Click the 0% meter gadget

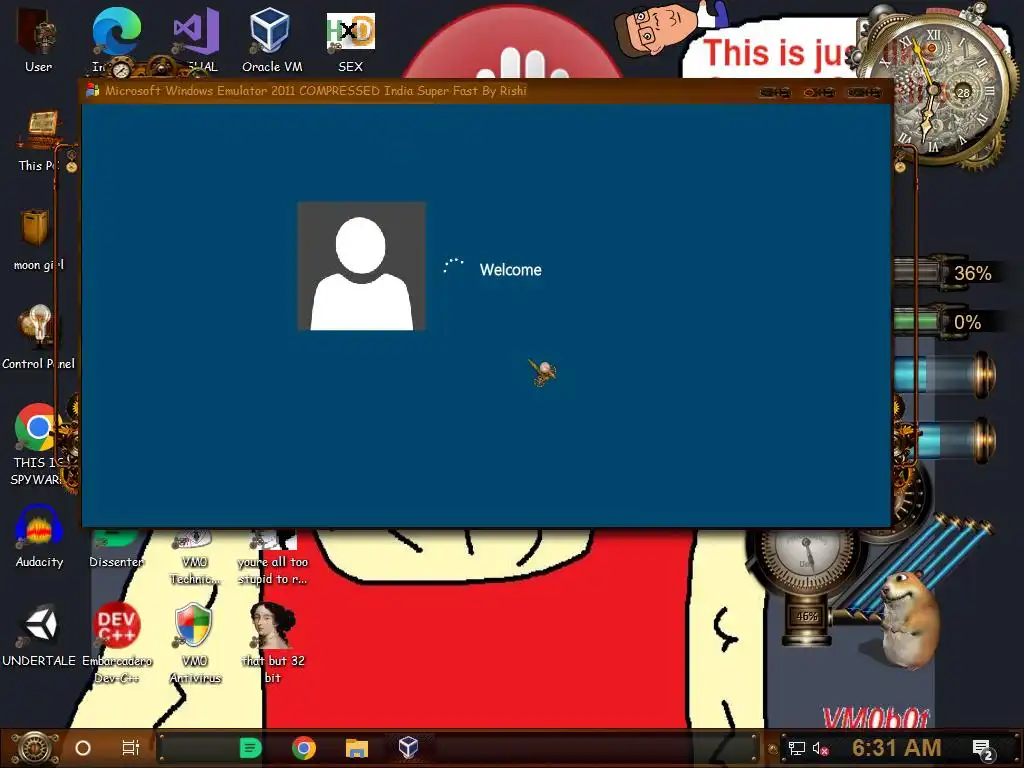(x=947, y=322)
